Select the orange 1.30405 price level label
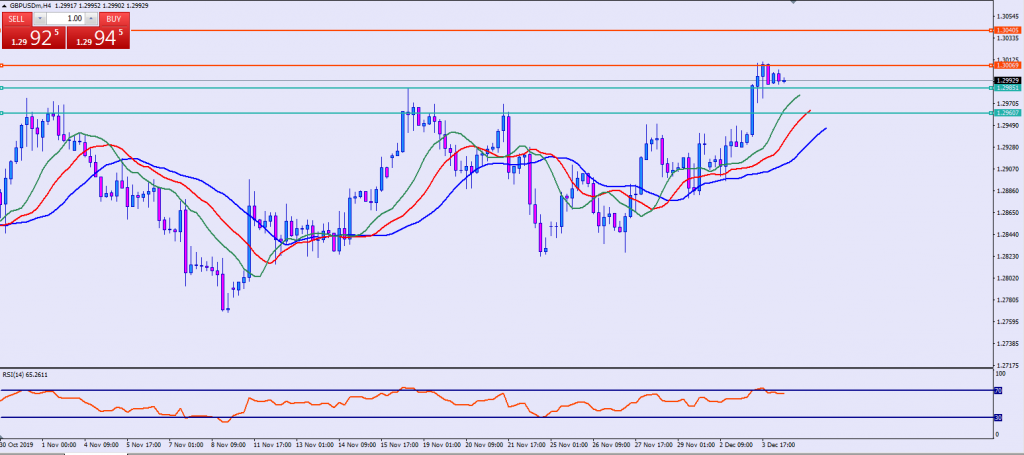This screenshot has height=455, width=1024. (x=1008, y=30)
